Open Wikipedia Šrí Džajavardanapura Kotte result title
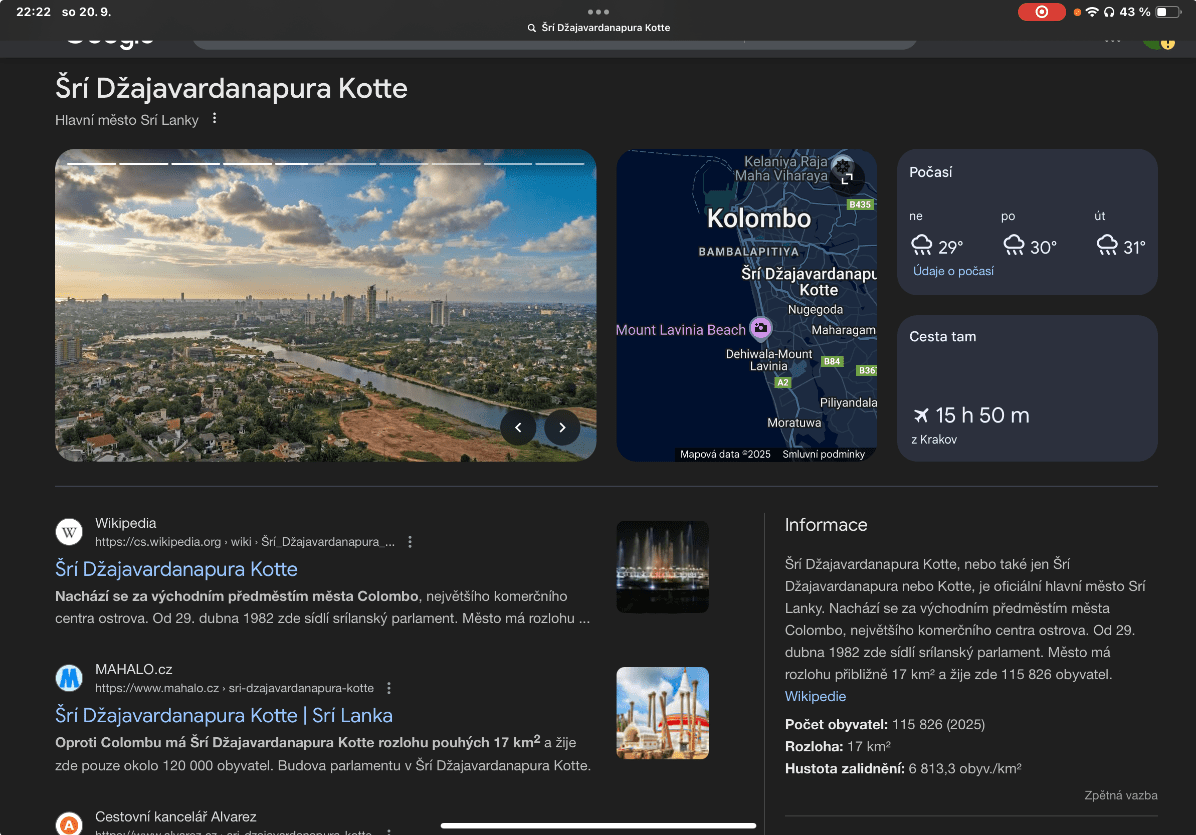 click(x=176, y=569)
